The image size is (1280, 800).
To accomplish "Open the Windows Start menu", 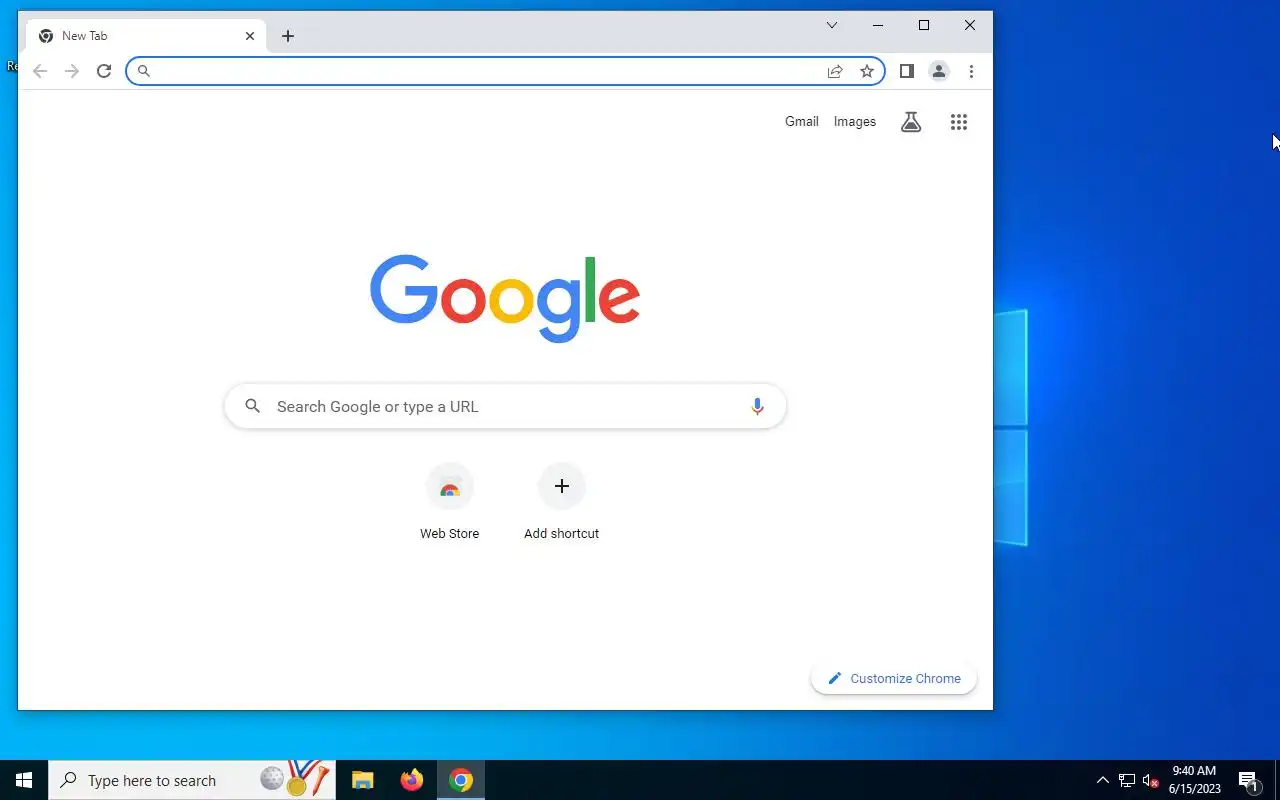I will coord(24,780).
